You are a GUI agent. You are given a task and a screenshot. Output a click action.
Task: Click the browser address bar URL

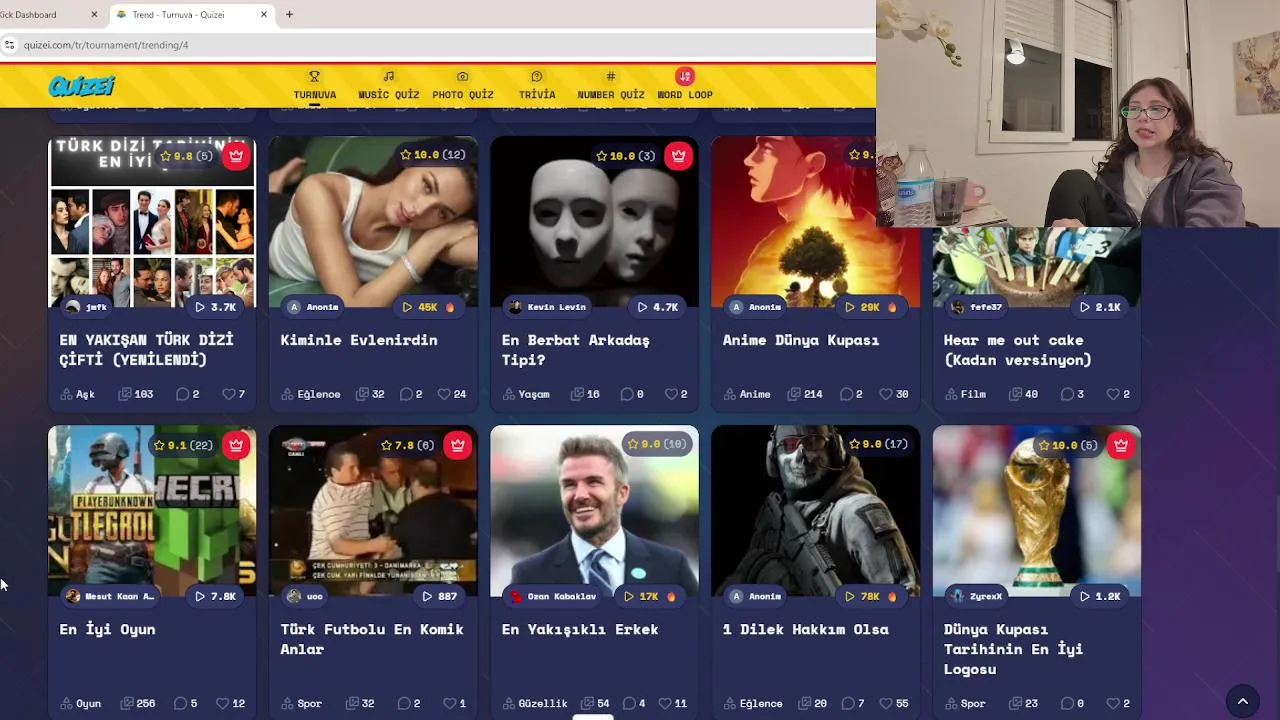pos(106,45)
